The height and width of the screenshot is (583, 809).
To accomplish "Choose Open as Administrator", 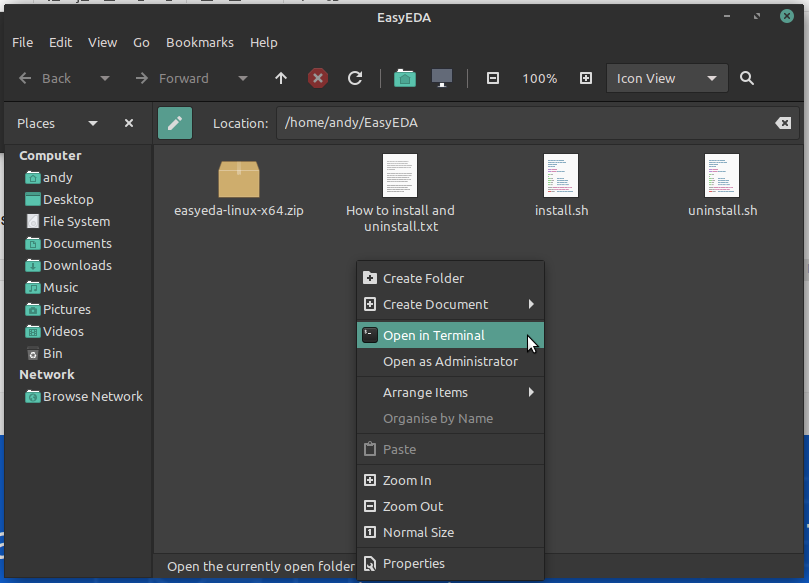I will click(x=450, y=362).
